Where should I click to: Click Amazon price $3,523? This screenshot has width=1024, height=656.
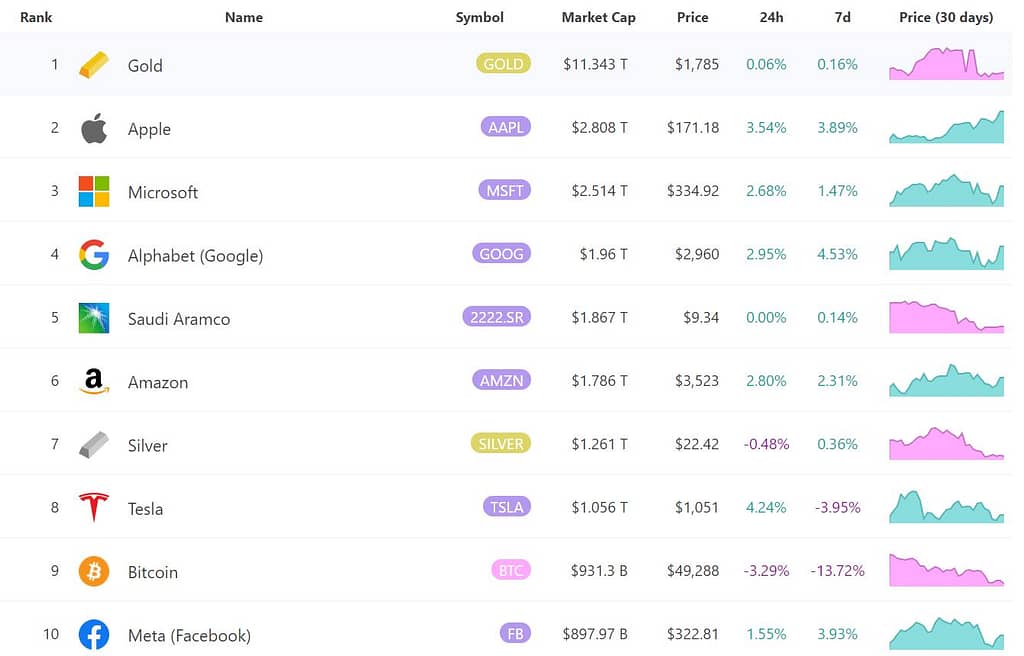click(x=697, y=381)
